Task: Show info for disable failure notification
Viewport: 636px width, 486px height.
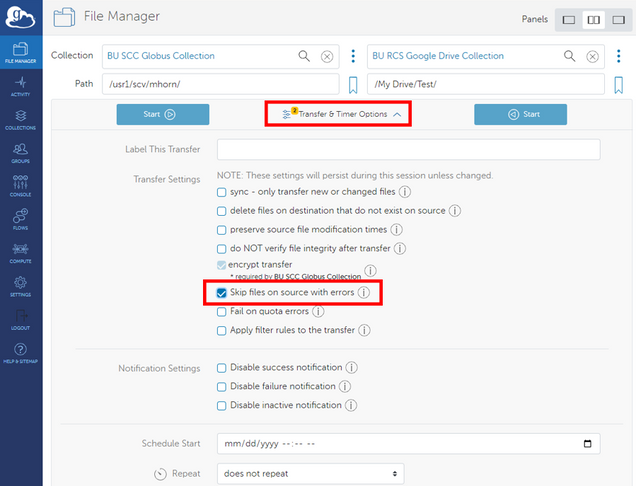Action: [345, 386]
